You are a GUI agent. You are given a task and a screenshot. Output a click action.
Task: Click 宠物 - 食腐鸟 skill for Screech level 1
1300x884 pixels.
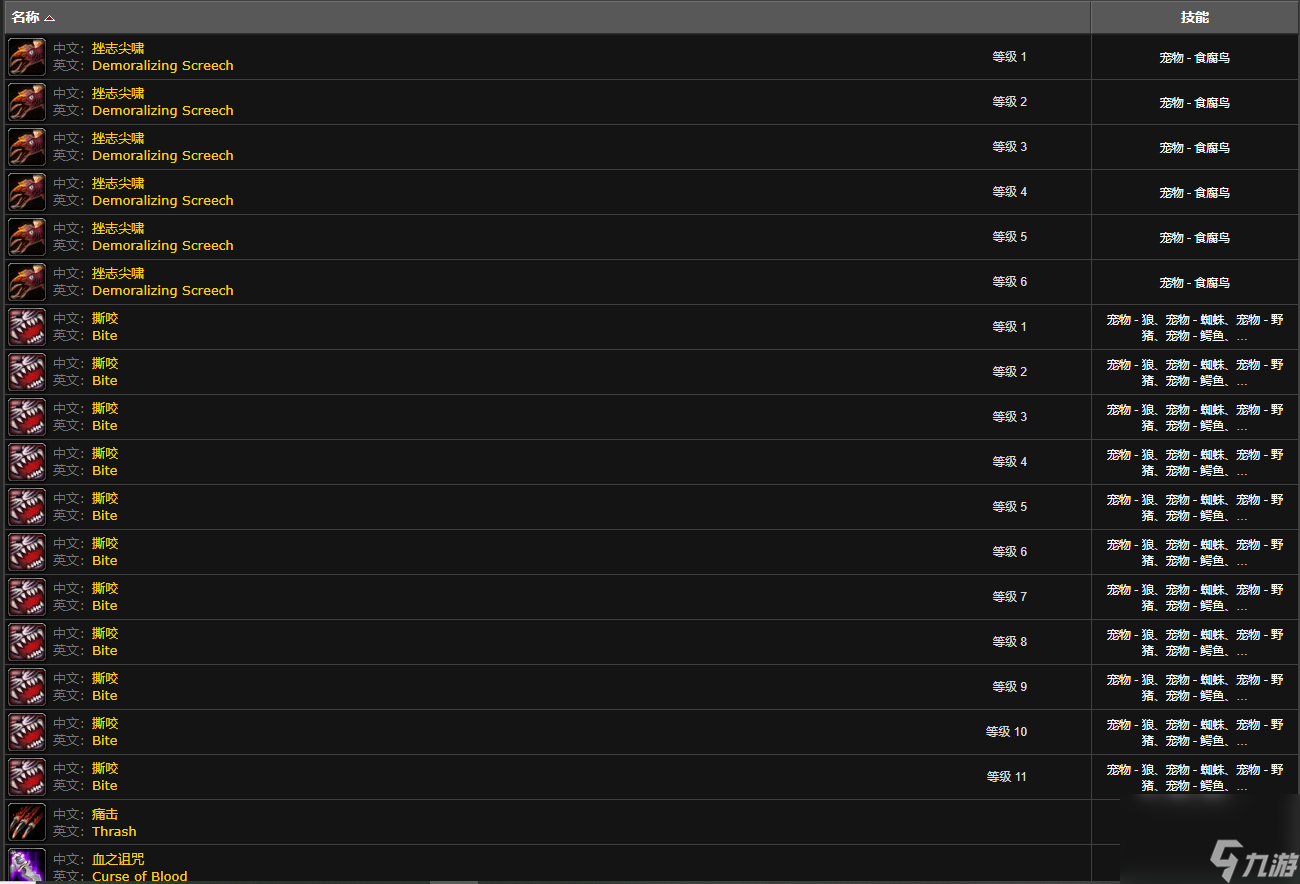[1195, 58]
